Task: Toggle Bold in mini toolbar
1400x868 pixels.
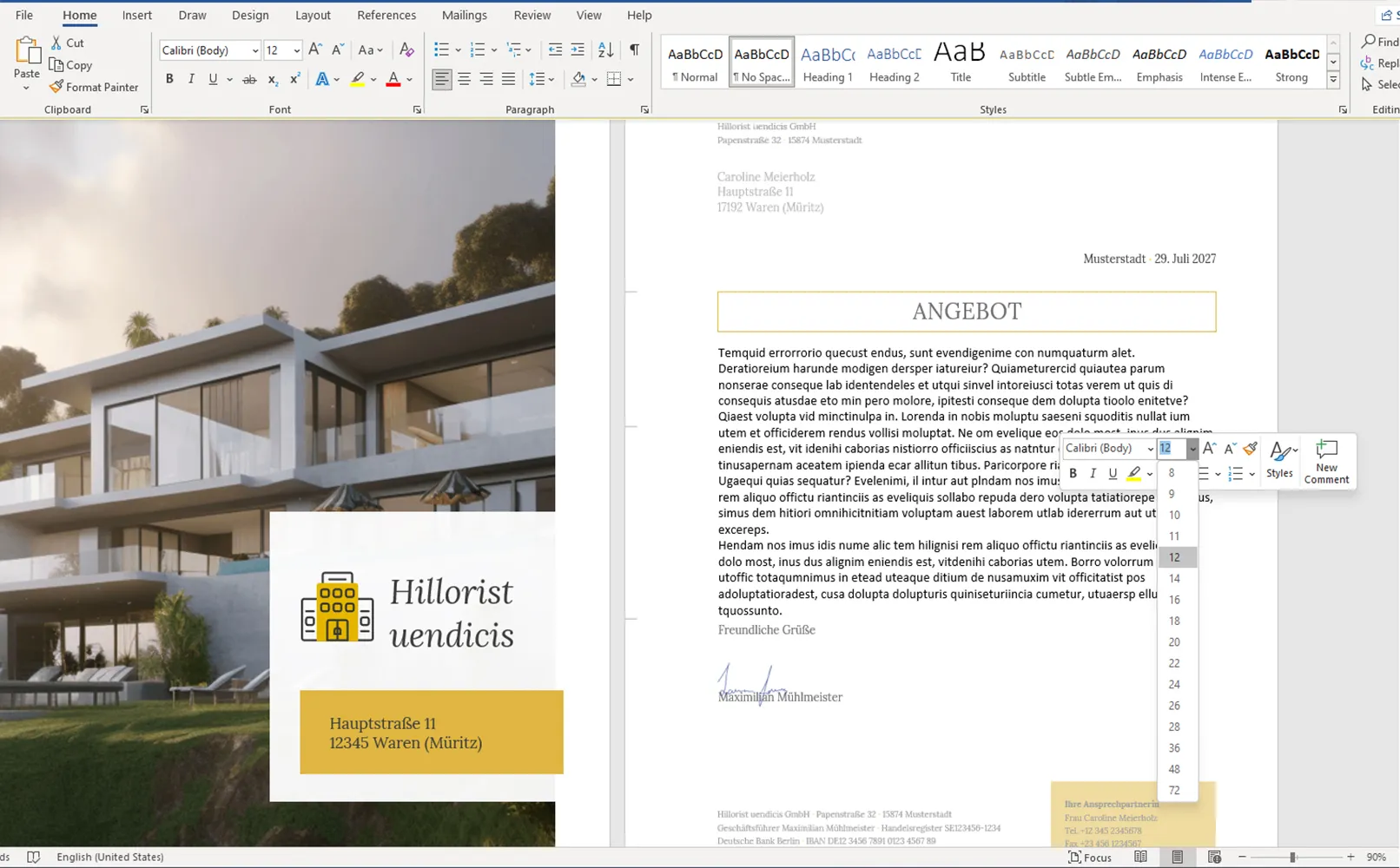Action: click(1073, 473)
